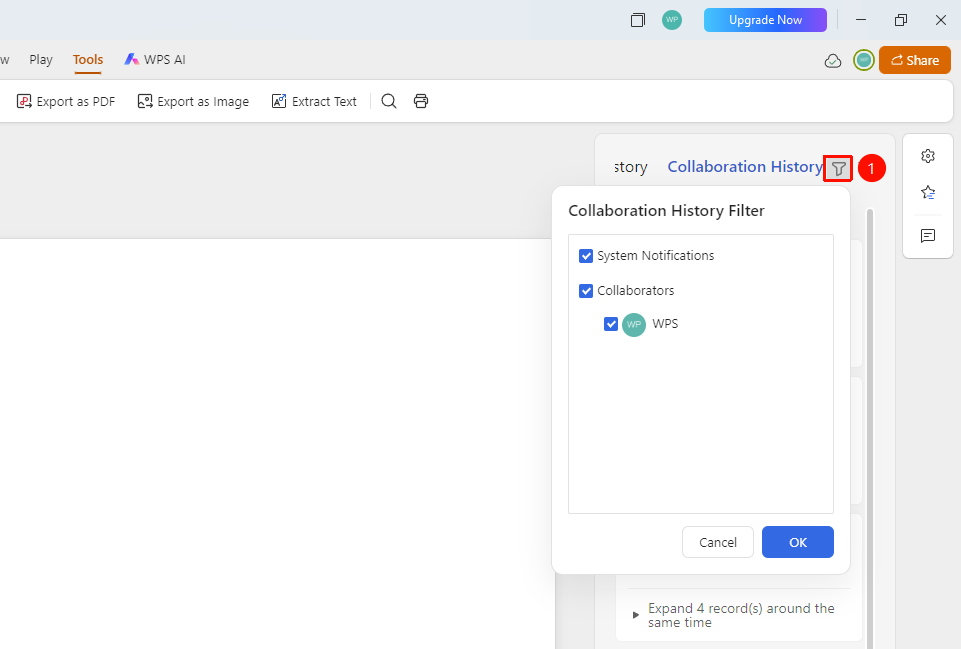Open the comments panel icon
961x649 pixels.
pyautogui.click(x=928, y=236)
